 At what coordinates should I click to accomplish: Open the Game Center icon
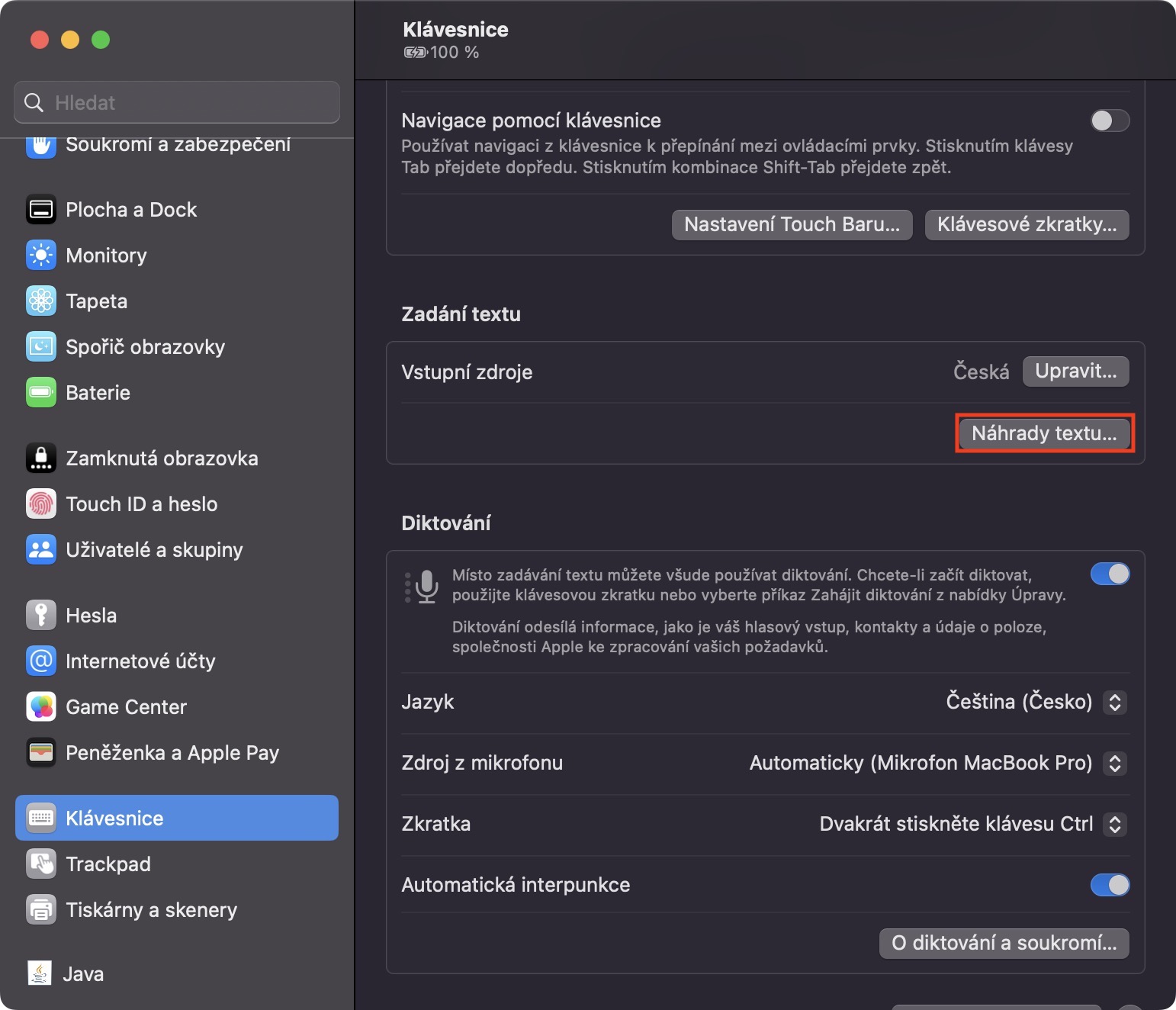(41, 707)
